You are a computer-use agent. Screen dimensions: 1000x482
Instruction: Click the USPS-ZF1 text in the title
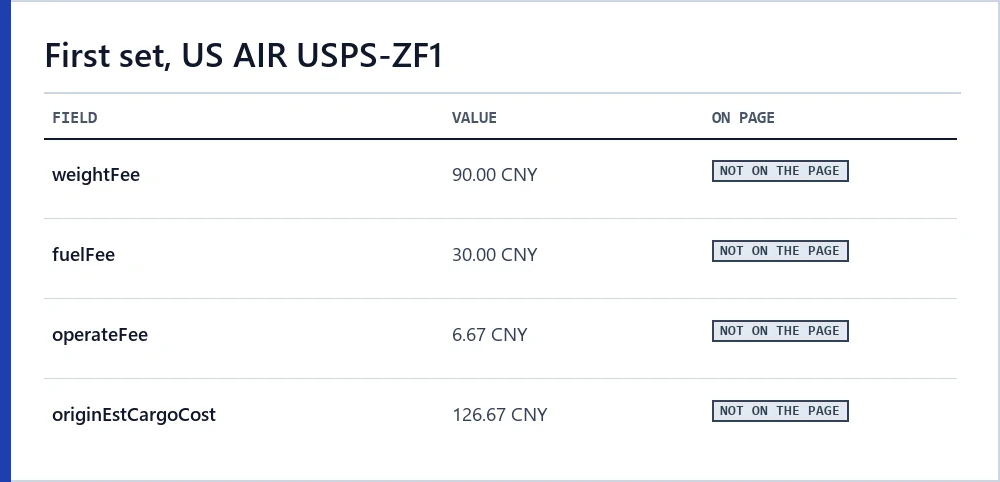click(370, 55)
